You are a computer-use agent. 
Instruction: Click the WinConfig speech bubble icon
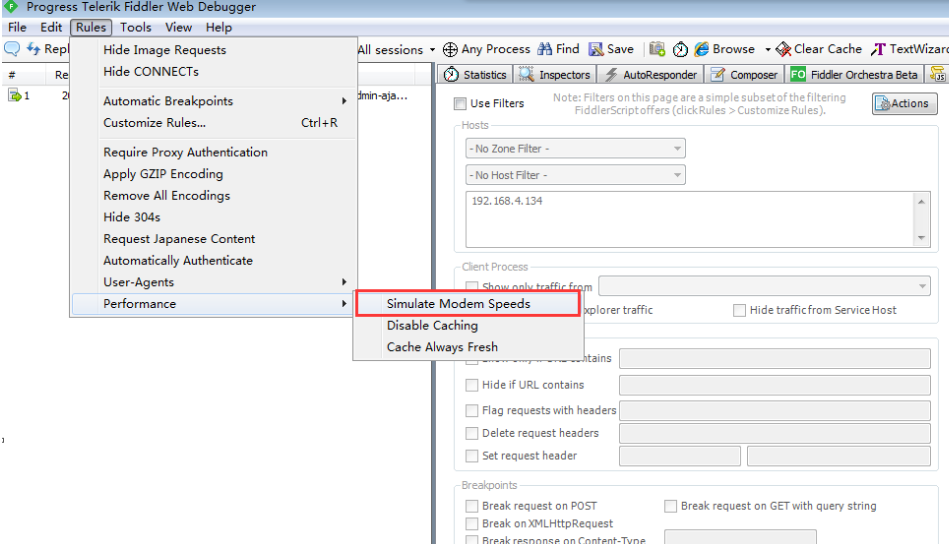[x=11, y=48]
